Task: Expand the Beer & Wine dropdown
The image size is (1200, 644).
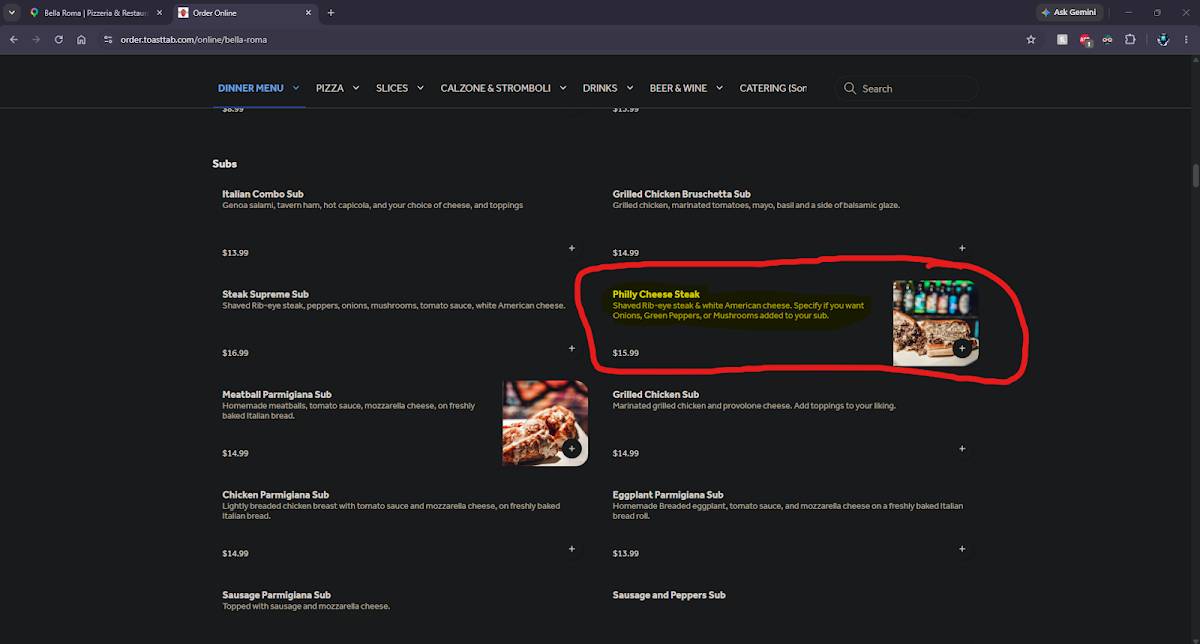Action: (719, 88)
